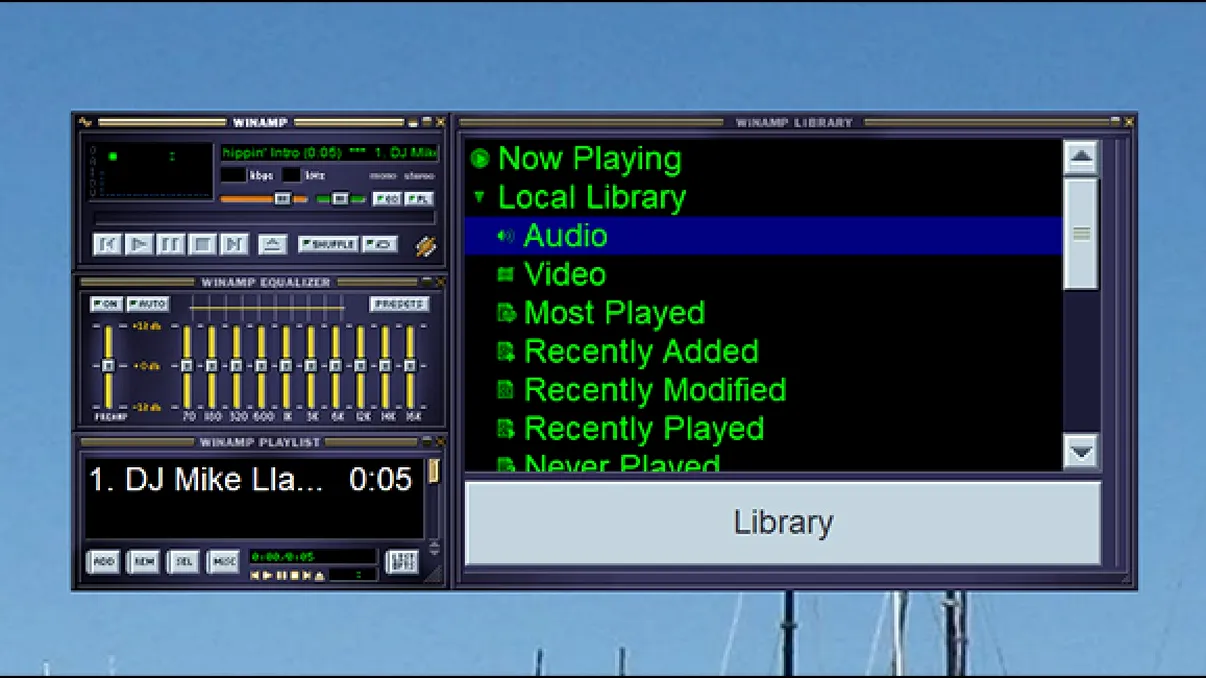Open the equalizer PRESETS menu

pyautogui.click(x=400, y=304)
